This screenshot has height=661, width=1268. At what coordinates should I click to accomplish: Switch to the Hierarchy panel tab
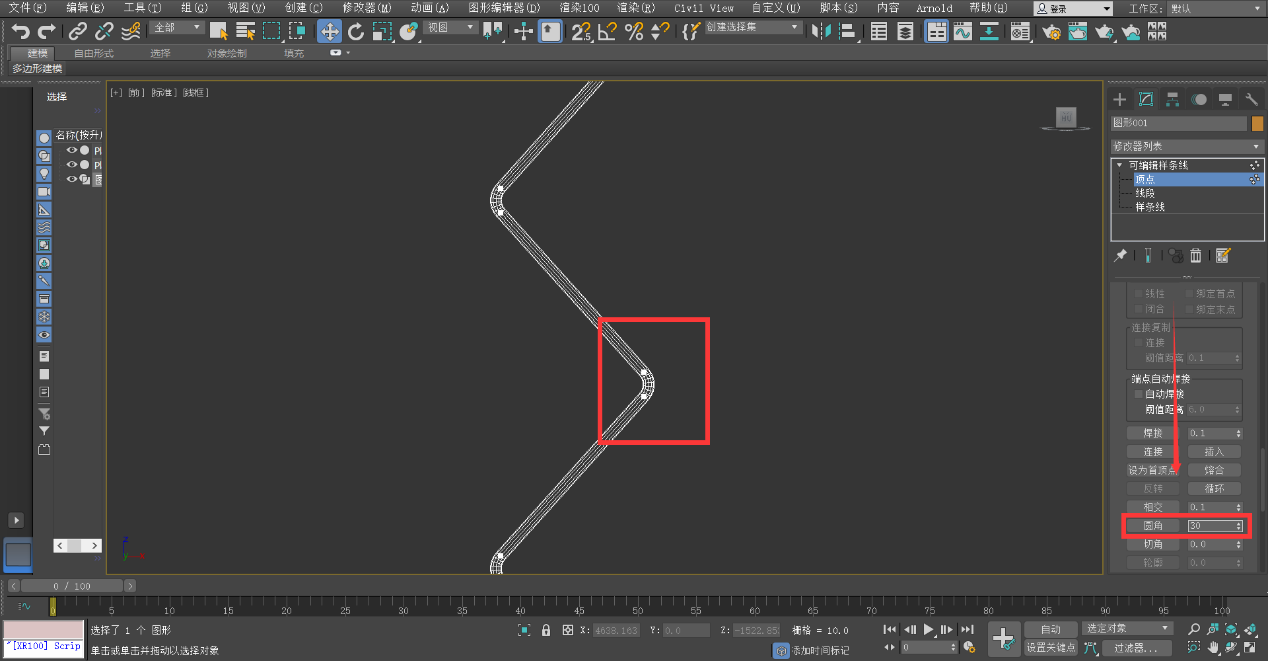[1172, 99]
